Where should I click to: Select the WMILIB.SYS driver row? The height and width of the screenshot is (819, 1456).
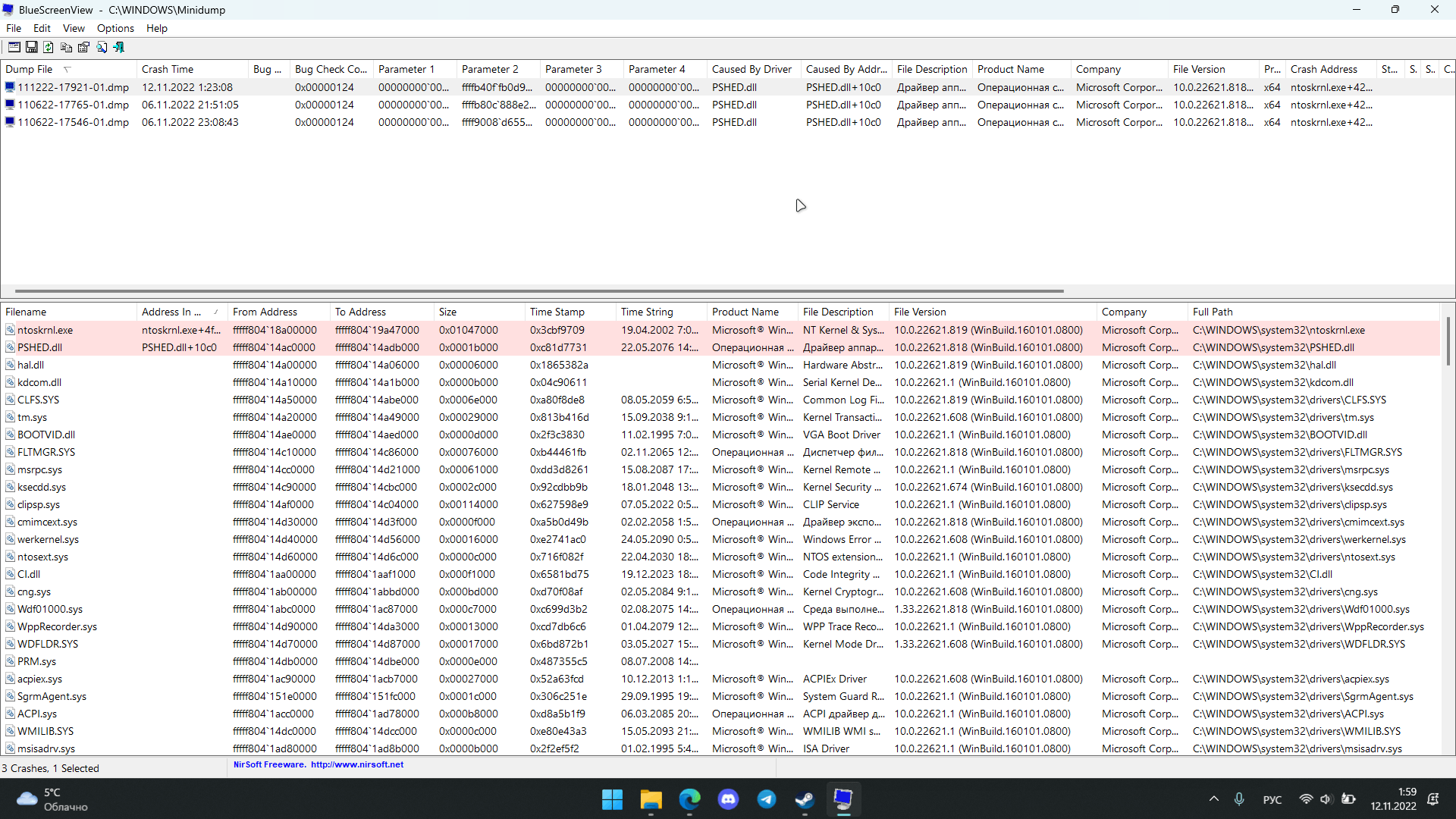coord(720,731)
